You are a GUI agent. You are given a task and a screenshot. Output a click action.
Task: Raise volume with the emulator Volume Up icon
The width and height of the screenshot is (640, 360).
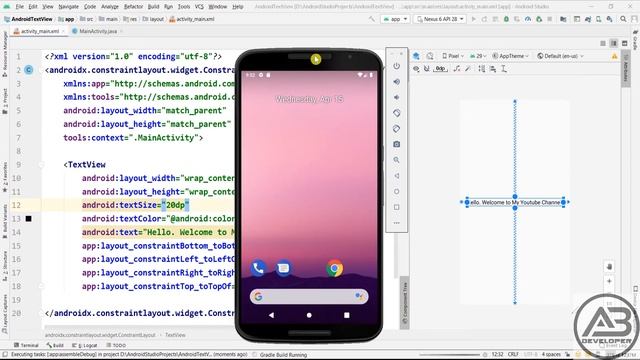pyautogui.click(x=396, y=82)
